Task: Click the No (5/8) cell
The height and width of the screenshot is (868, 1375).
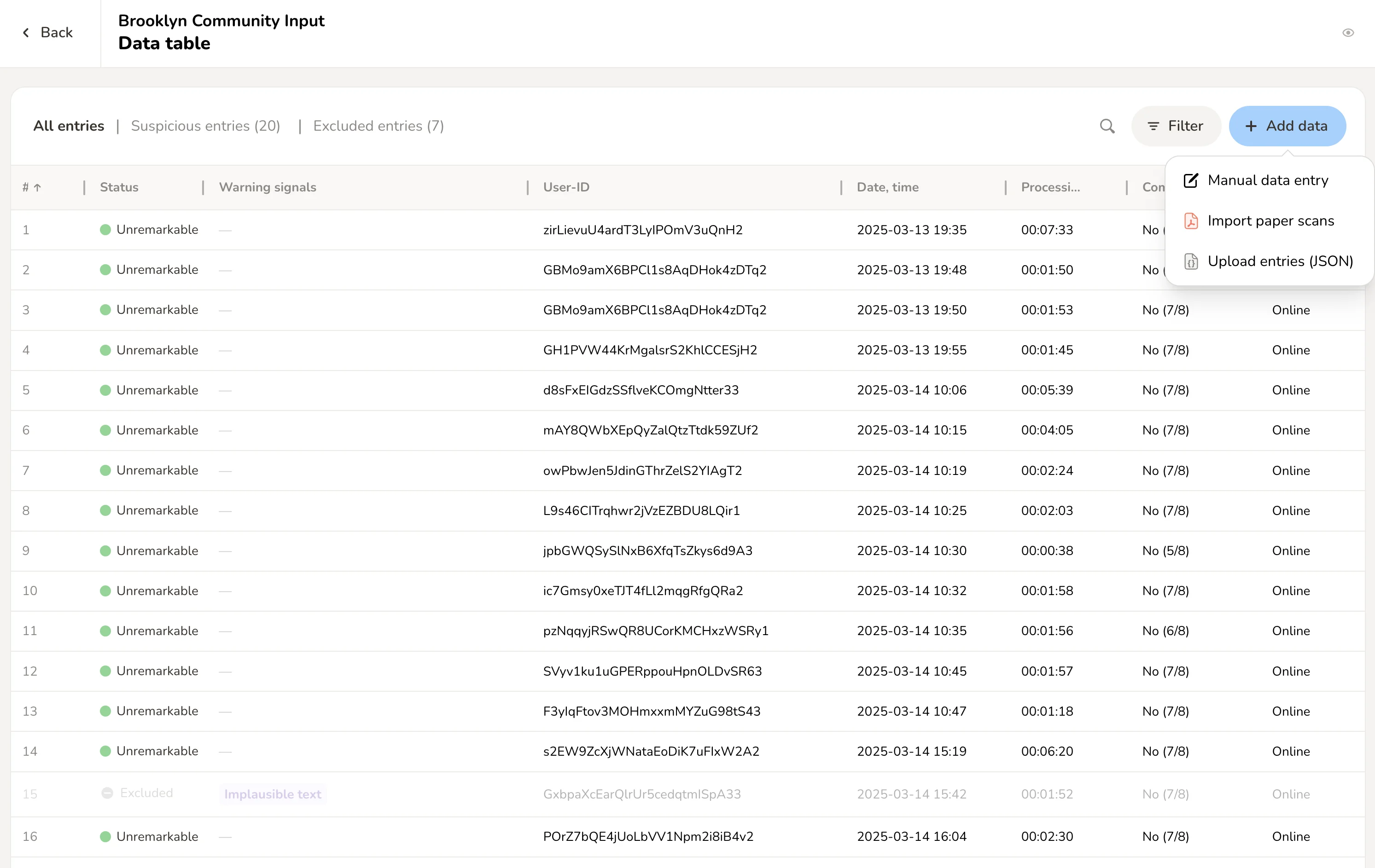Action: pyautogui.click(x=1165, y=551)
